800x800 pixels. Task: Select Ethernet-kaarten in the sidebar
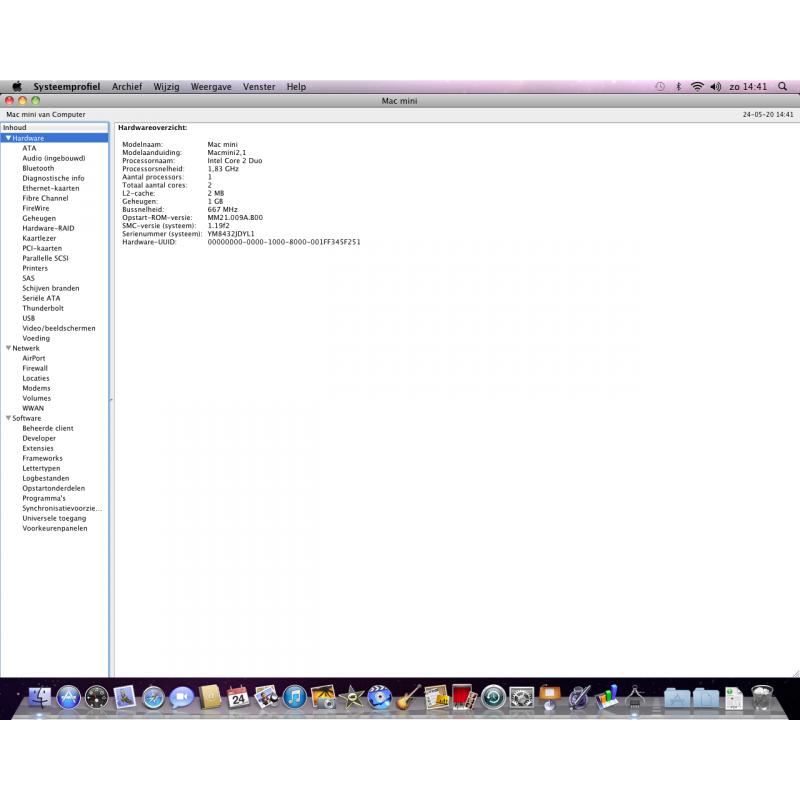tap(51, 188)
